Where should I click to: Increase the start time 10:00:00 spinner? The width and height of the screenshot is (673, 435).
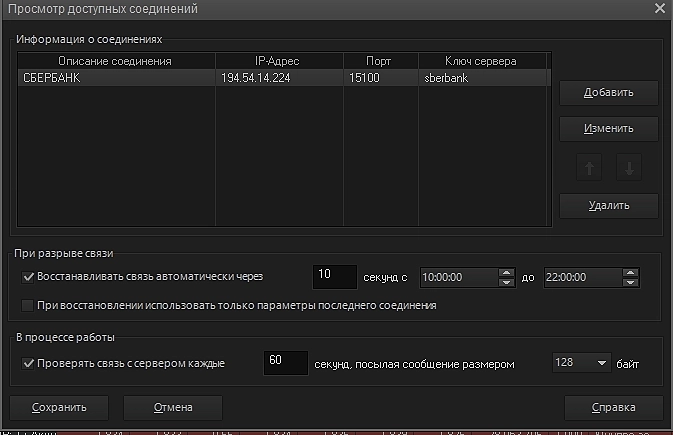point(506,272)
